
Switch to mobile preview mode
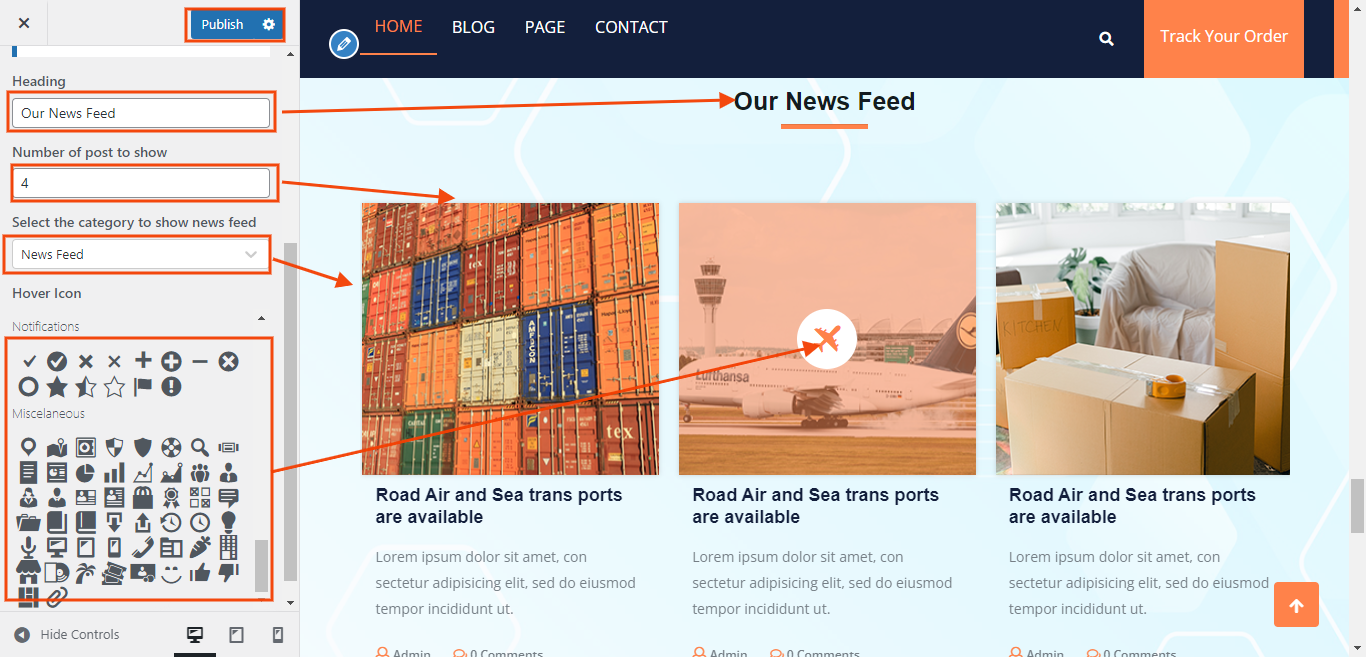pyautogui.click(x=278, y=635)
